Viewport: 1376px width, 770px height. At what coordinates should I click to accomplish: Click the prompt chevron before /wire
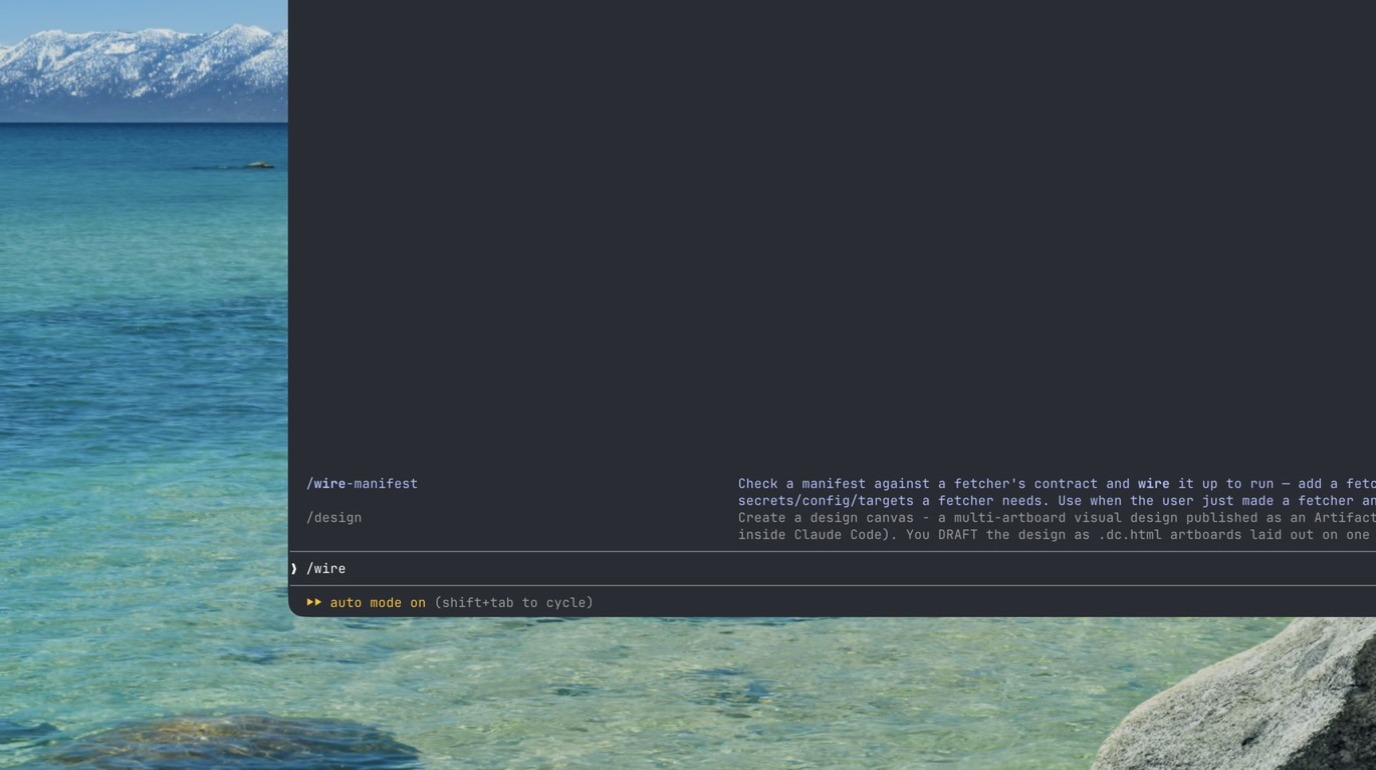[x=294, y=569]
